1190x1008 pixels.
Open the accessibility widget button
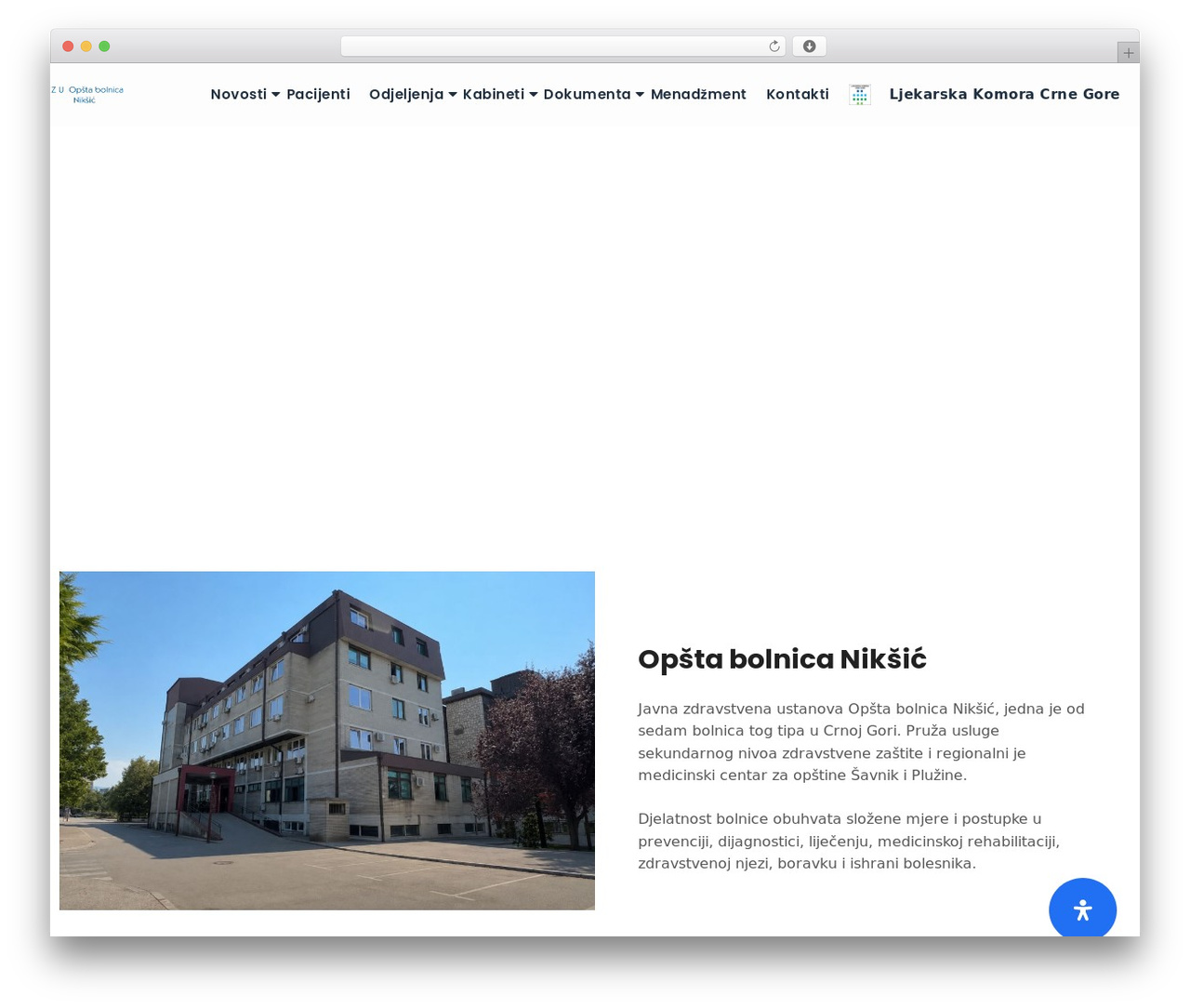[1082, 909]
